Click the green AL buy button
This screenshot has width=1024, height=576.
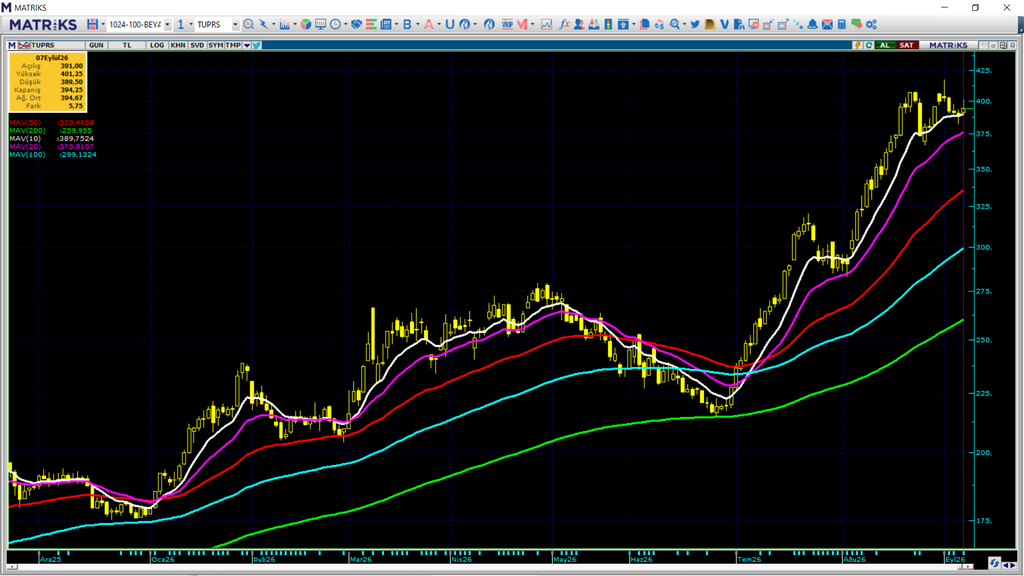(x=884, y=45)
